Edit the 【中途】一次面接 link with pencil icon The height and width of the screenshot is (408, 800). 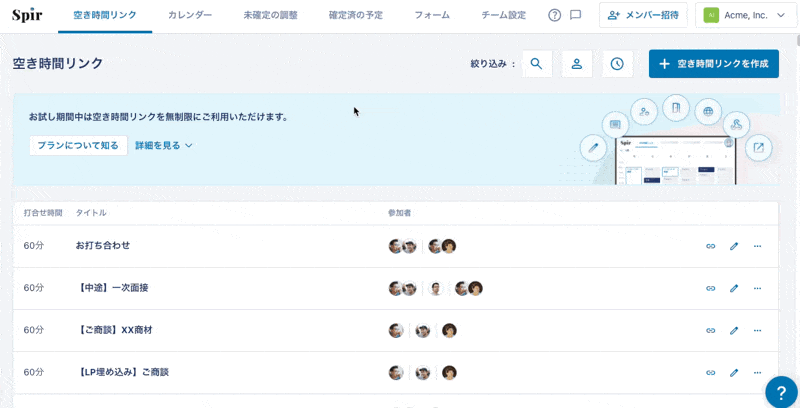[x=734, y=288]
